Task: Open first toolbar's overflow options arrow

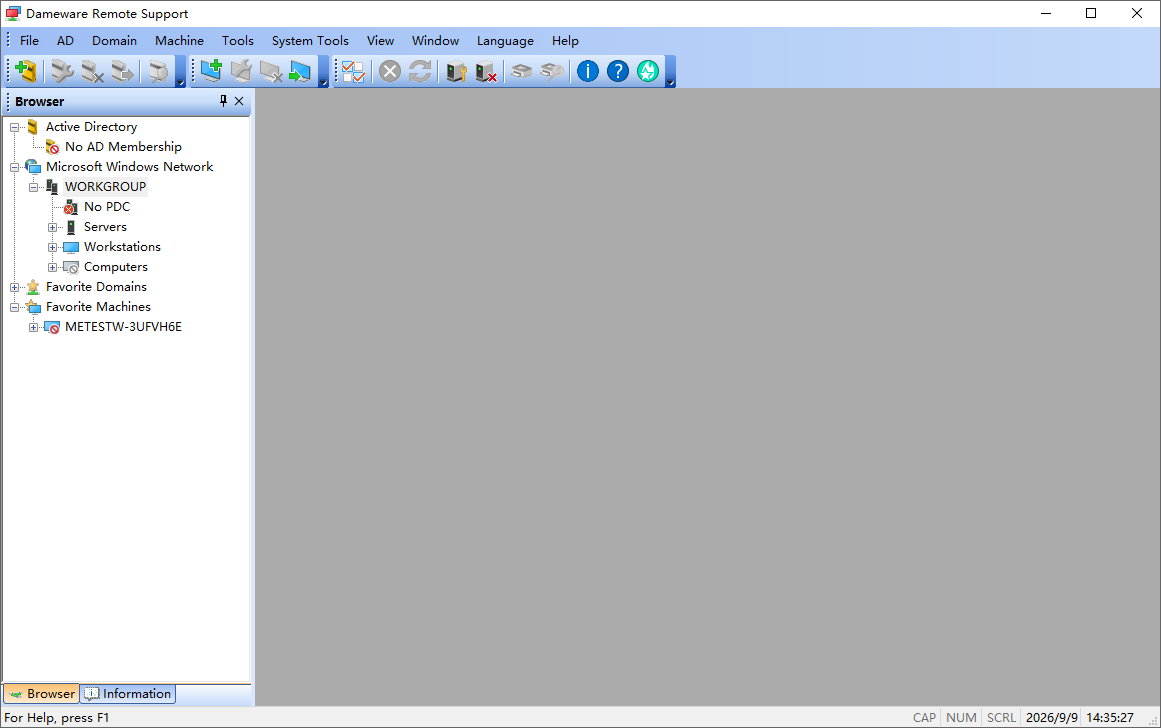Action: click(x=180, y=71)
